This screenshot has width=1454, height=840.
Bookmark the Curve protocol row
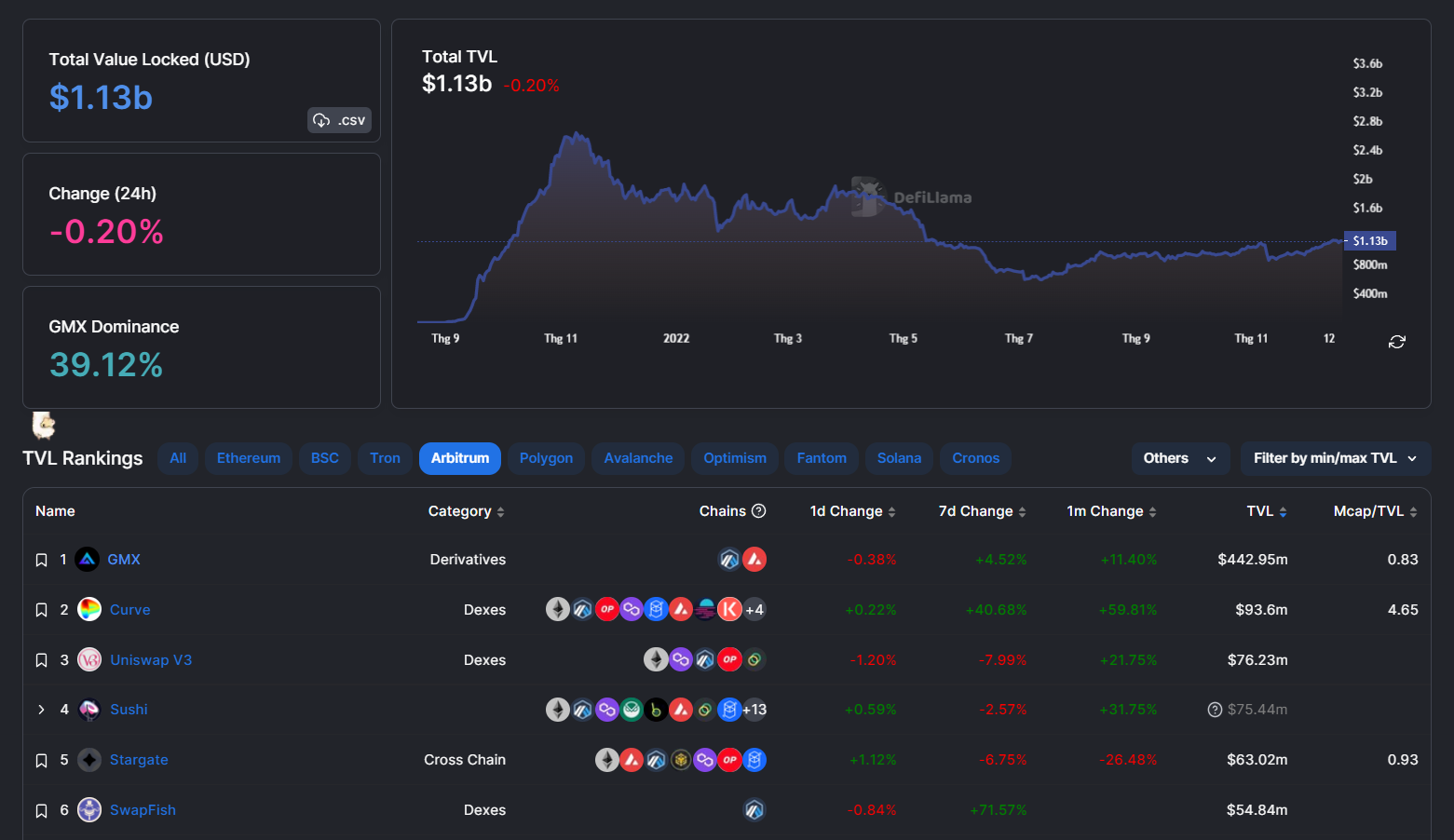pos(41,610)
